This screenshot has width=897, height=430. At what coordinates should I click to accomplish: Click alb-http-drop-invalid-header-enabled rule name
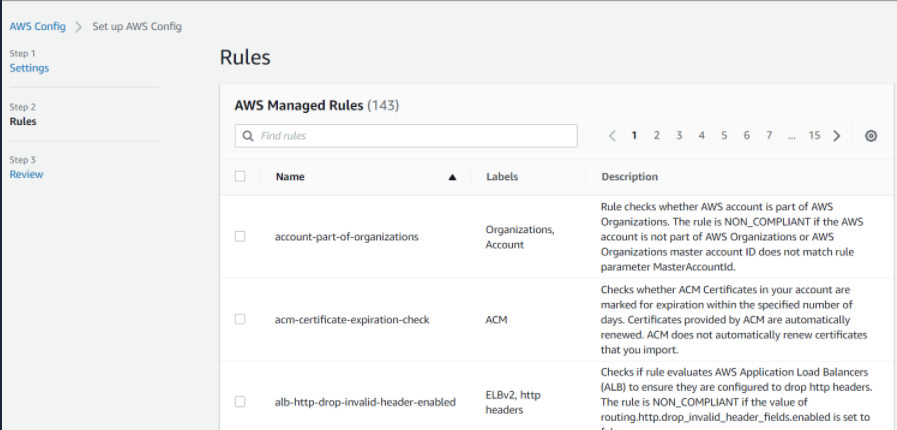click(x=365, y=402)
